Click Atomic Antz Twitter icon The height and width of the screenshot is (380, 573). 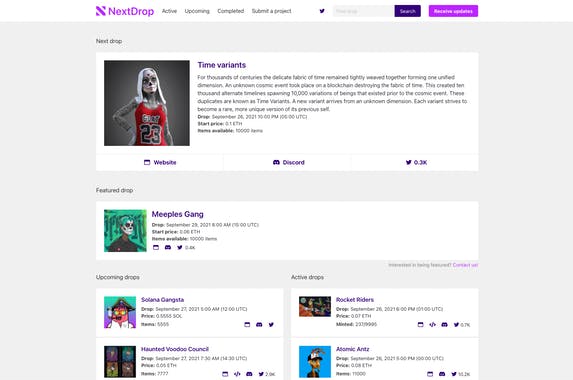[454, 374]
